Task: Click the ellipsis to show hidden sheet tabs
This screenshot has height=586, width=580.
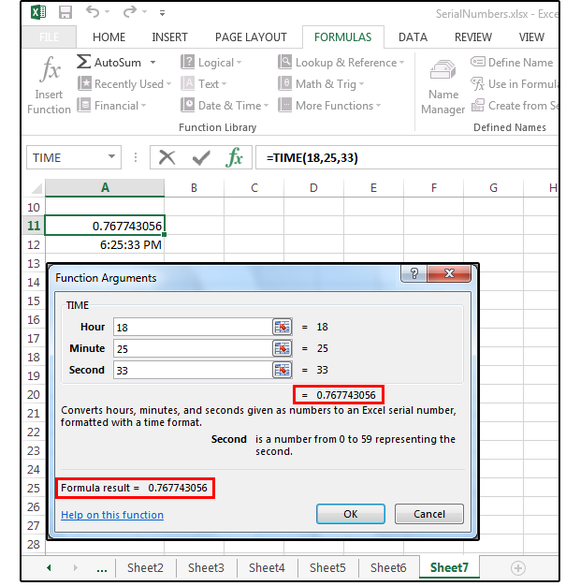Action: (x=102, y=569)
